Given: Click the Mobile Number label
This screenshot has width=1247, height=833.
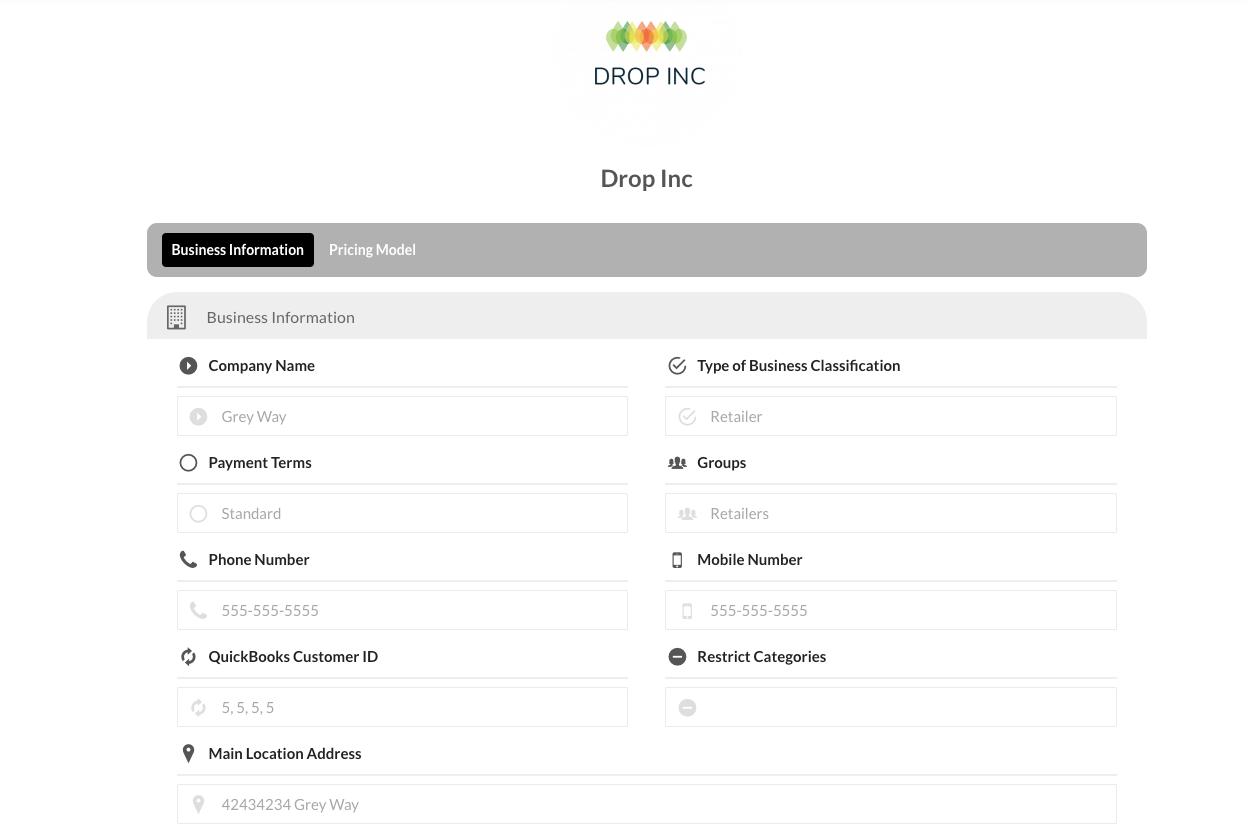Looking at the screenshot, I should click(750, 560).
